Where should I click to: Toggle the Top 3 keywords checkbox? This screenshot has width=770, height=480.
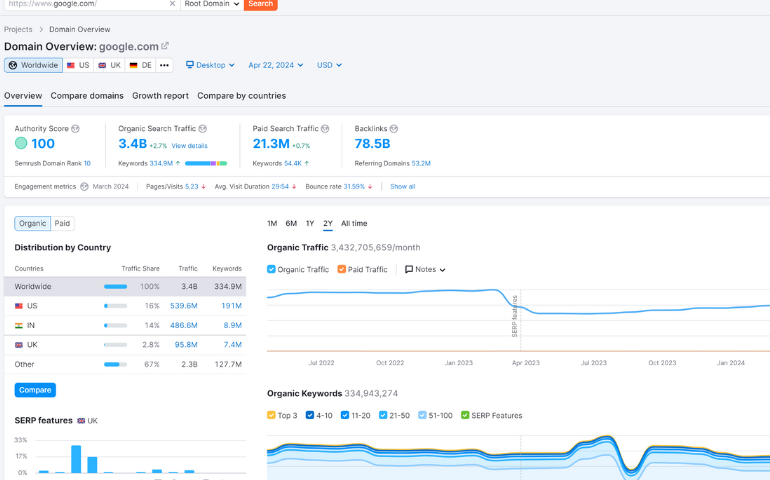(x=272, y=415)
